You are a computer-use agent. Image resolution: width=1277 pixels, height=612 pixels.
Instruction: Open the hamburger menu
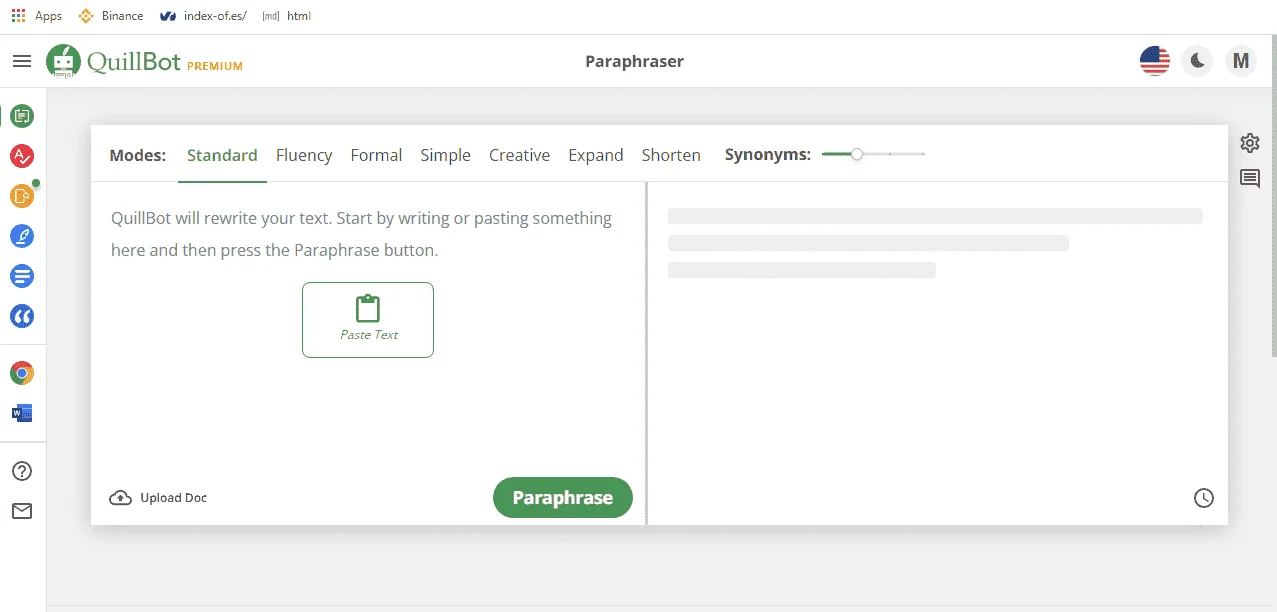[22, 61]
